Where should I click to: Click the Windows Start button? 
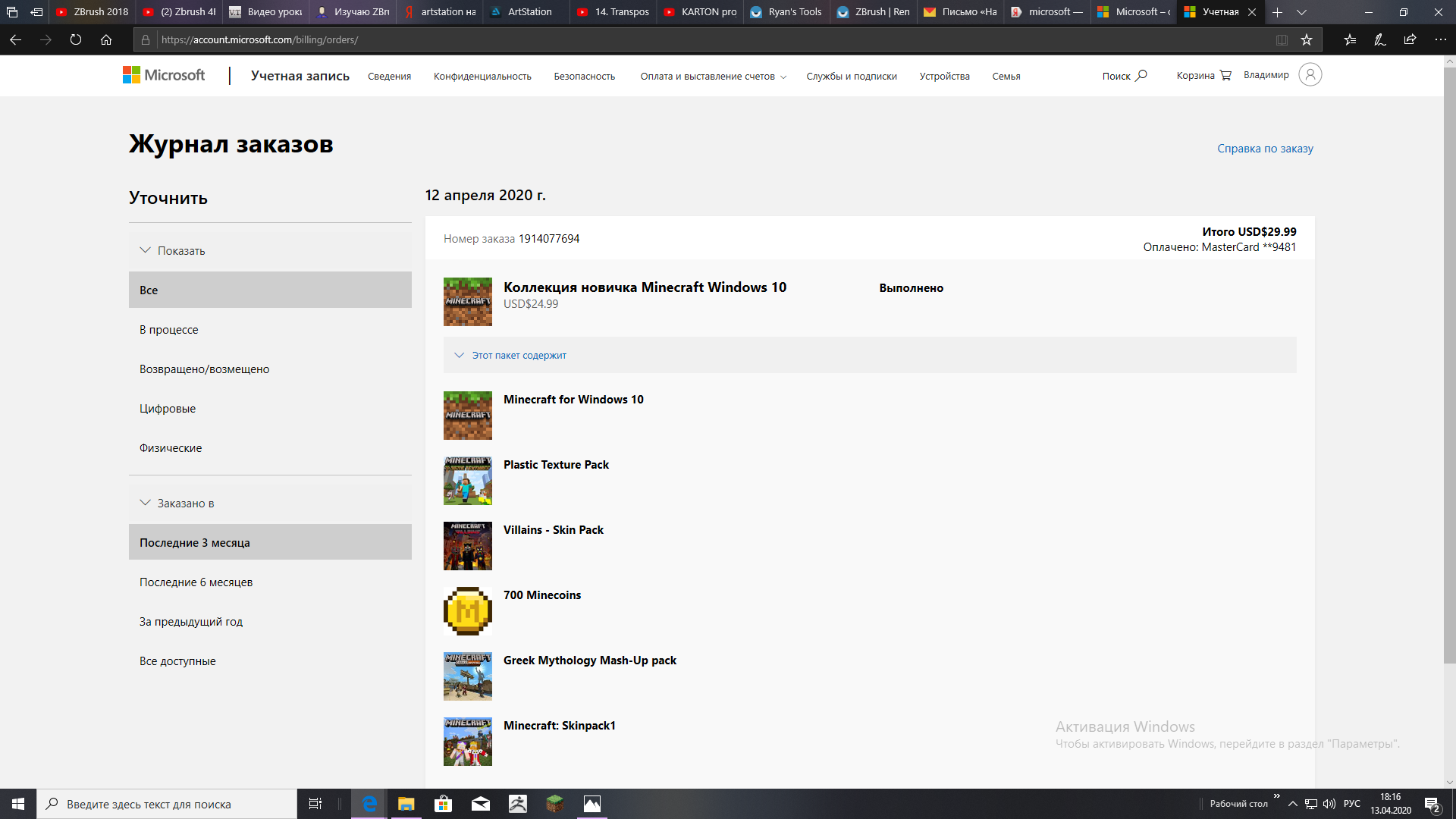click(18, 804)
